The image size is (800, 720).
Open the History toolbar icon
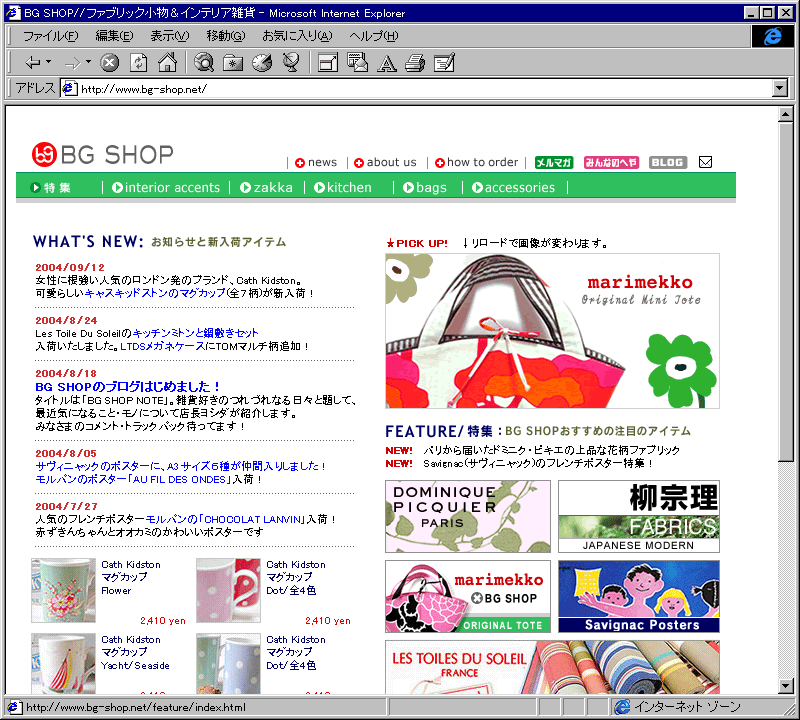click(262, 63)
